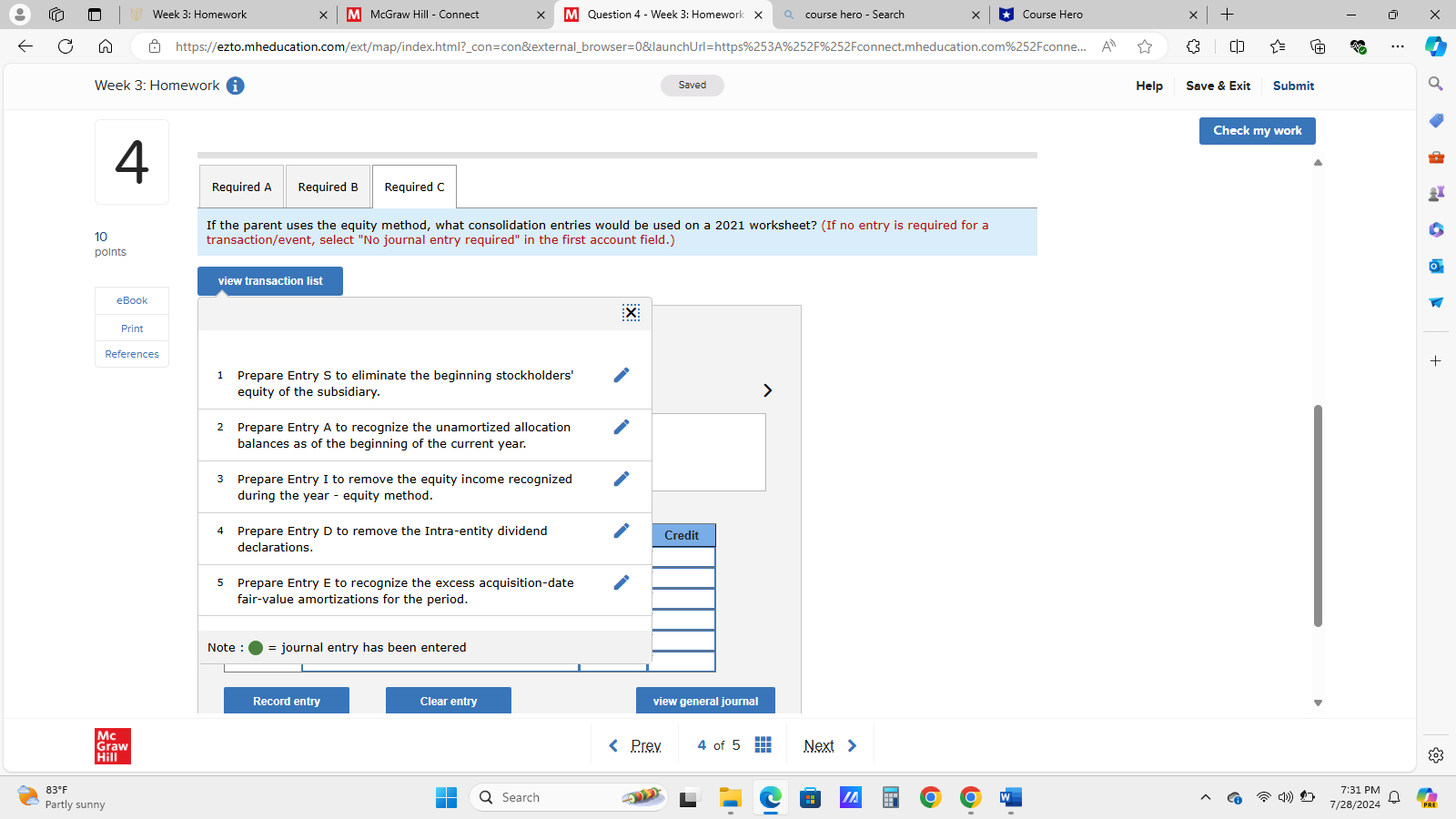Submit the homework assignment

pos(1293,86)
